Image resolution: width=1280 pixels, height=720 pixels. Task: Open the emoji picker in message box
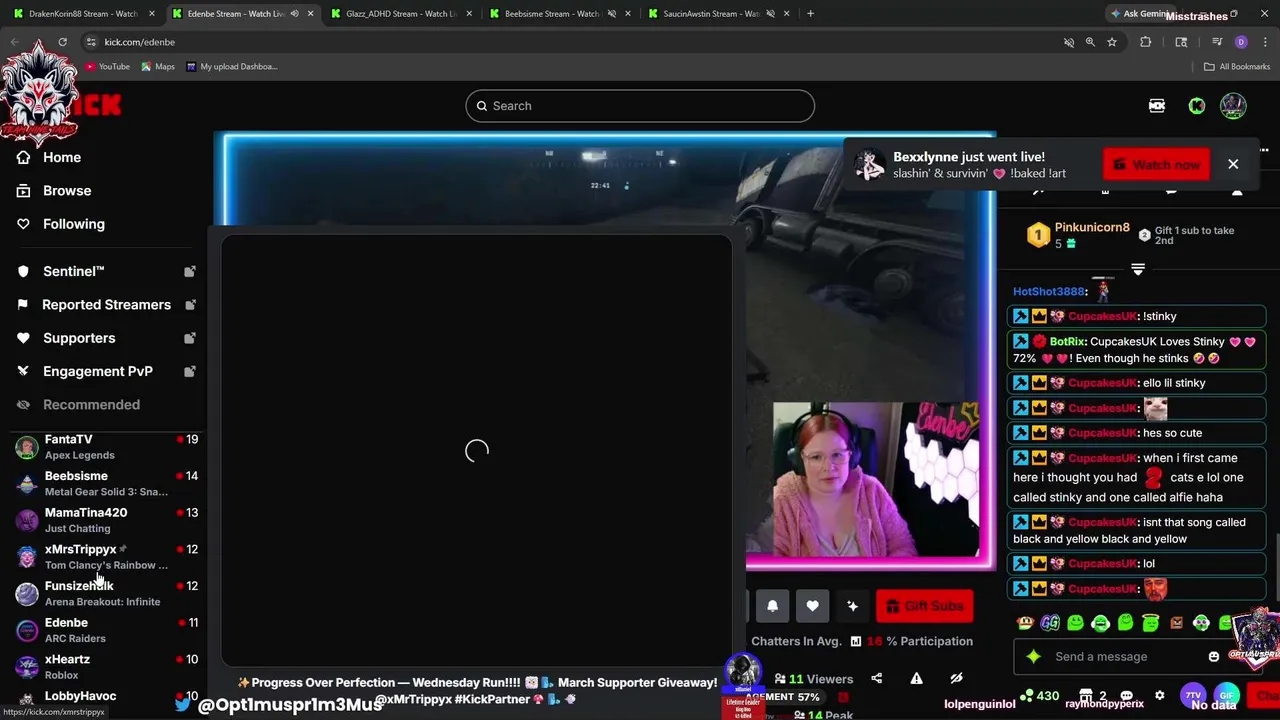pyautogui.click(x=1214, y=657)
